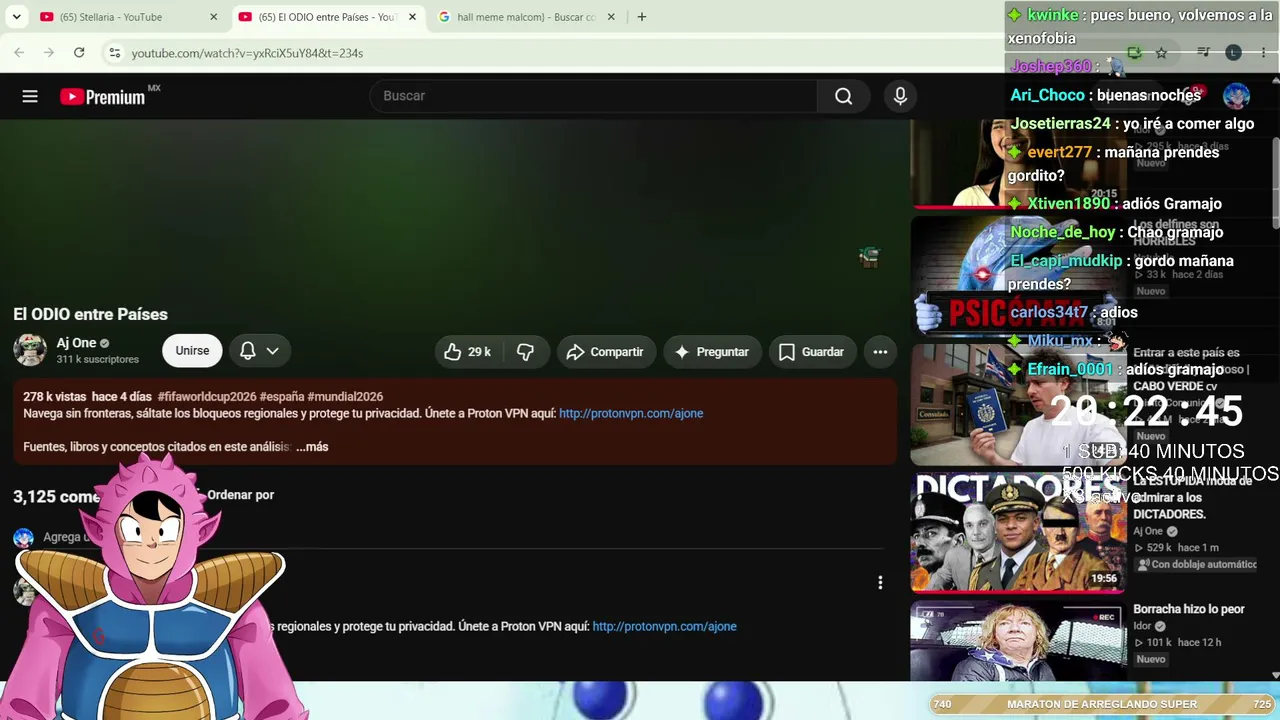Open the Aj One channel avatar

pyautogui.click(x=30, y=350)
